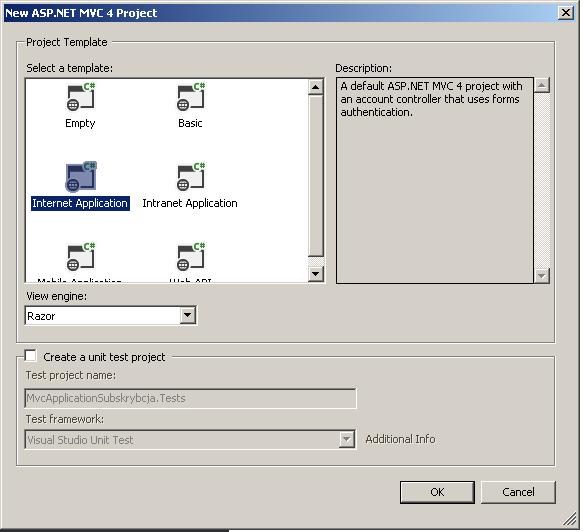Click description box scroll down arrow
Screen dimensions: 584x532
(x=542, y=276)
